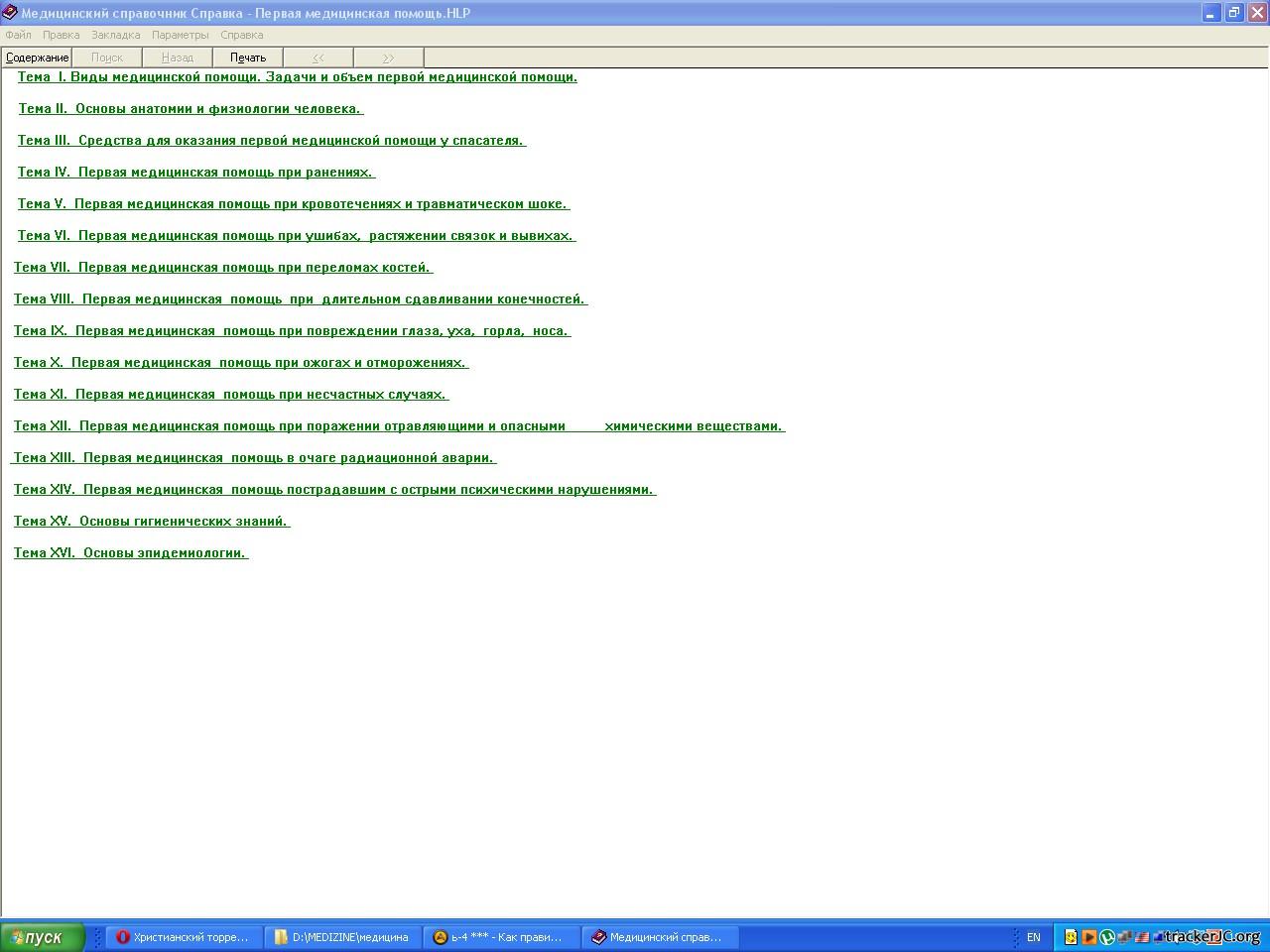Open Тема X about burns and frostbite
1270x952 pixels.
(x=239, y=363)
